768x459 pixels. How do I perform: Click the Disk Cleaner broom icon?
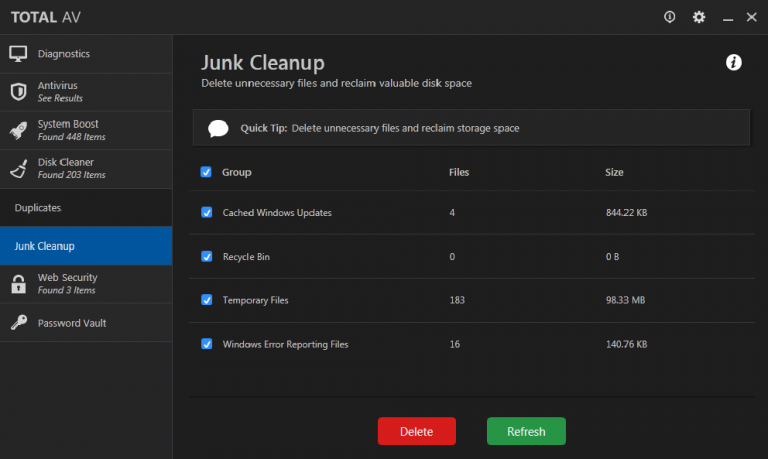(19, 169)
